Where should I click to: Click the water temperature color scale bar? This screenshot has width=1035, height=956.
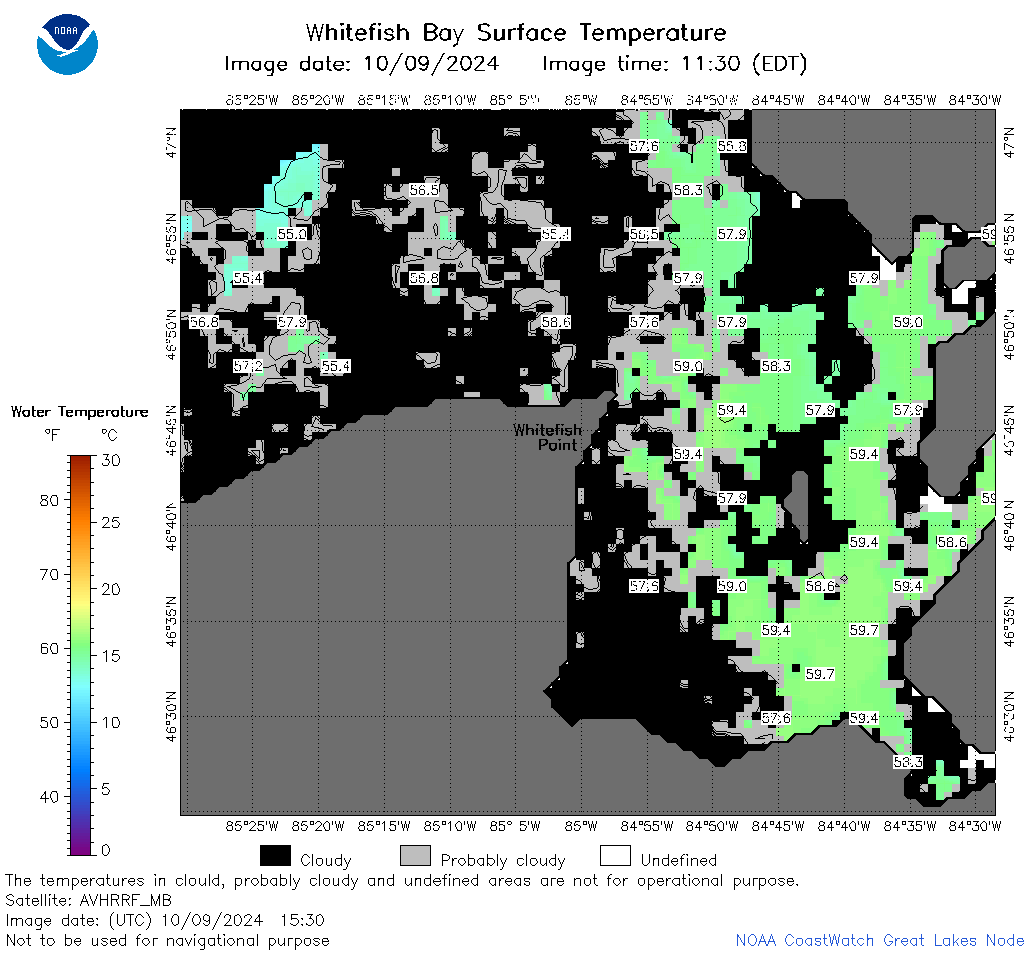tap(80, 655)
